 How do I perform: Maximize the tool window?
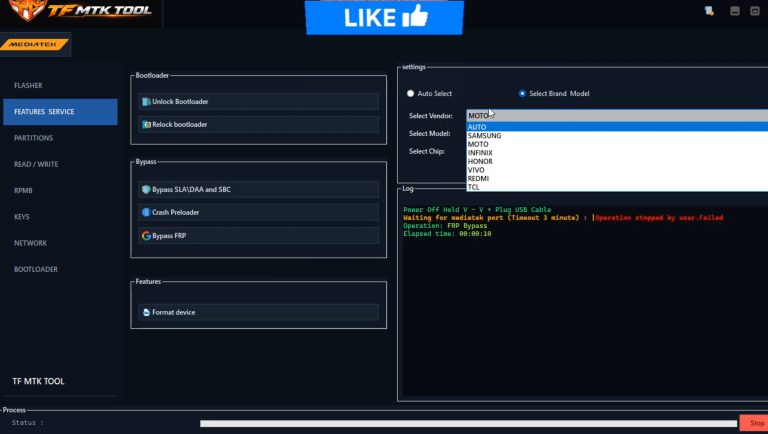(x=755, y=11)
